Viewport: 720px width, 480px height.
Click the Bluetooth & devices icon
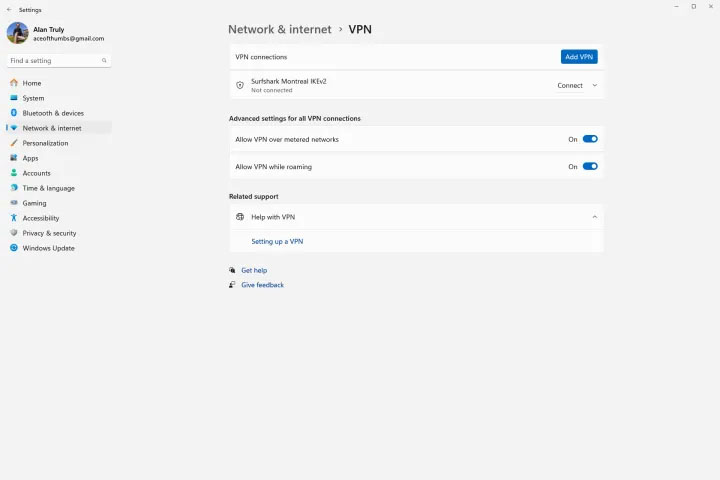coord(14,113)
